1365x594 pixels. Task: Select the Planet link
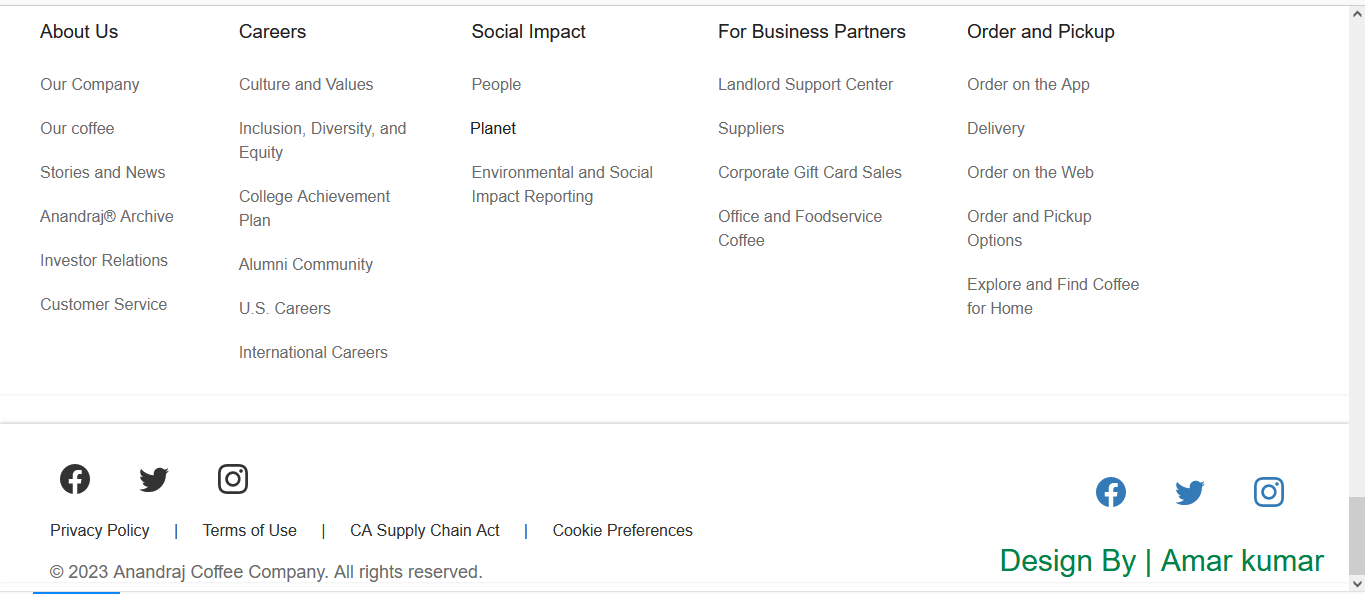pyautogui.click(x=493, y=129)
